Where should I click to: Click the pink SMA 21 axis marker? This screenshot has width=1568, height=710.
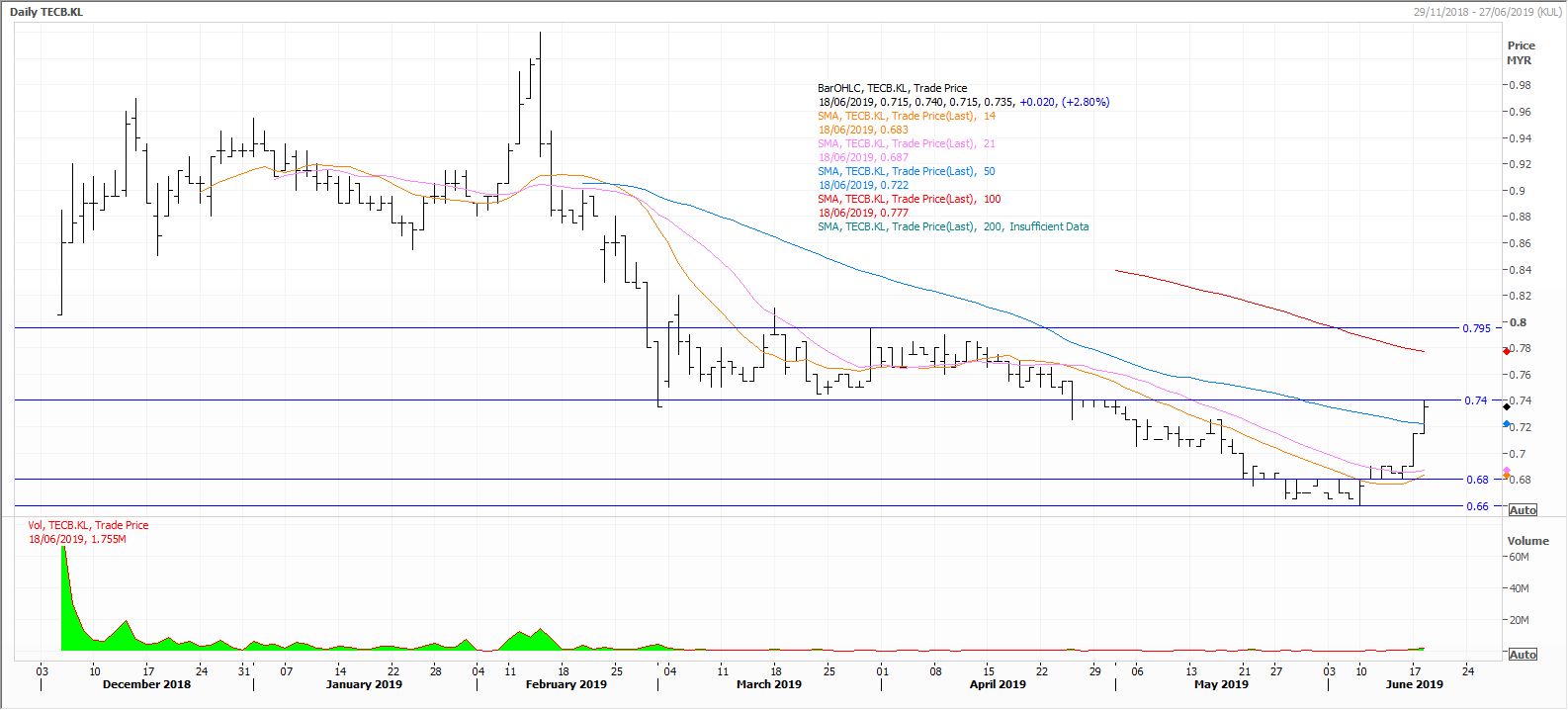click(x=1506, y=471)
